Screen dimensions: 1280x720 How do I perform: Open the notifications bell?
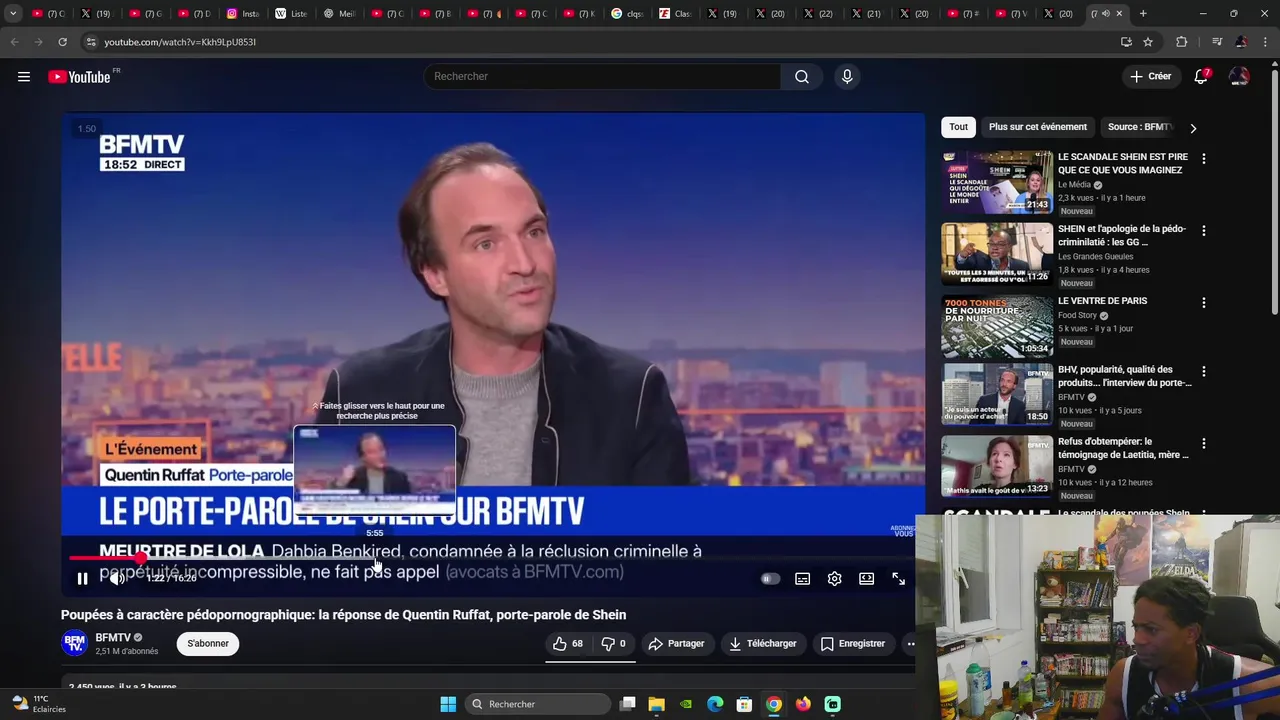[1201, 77]
